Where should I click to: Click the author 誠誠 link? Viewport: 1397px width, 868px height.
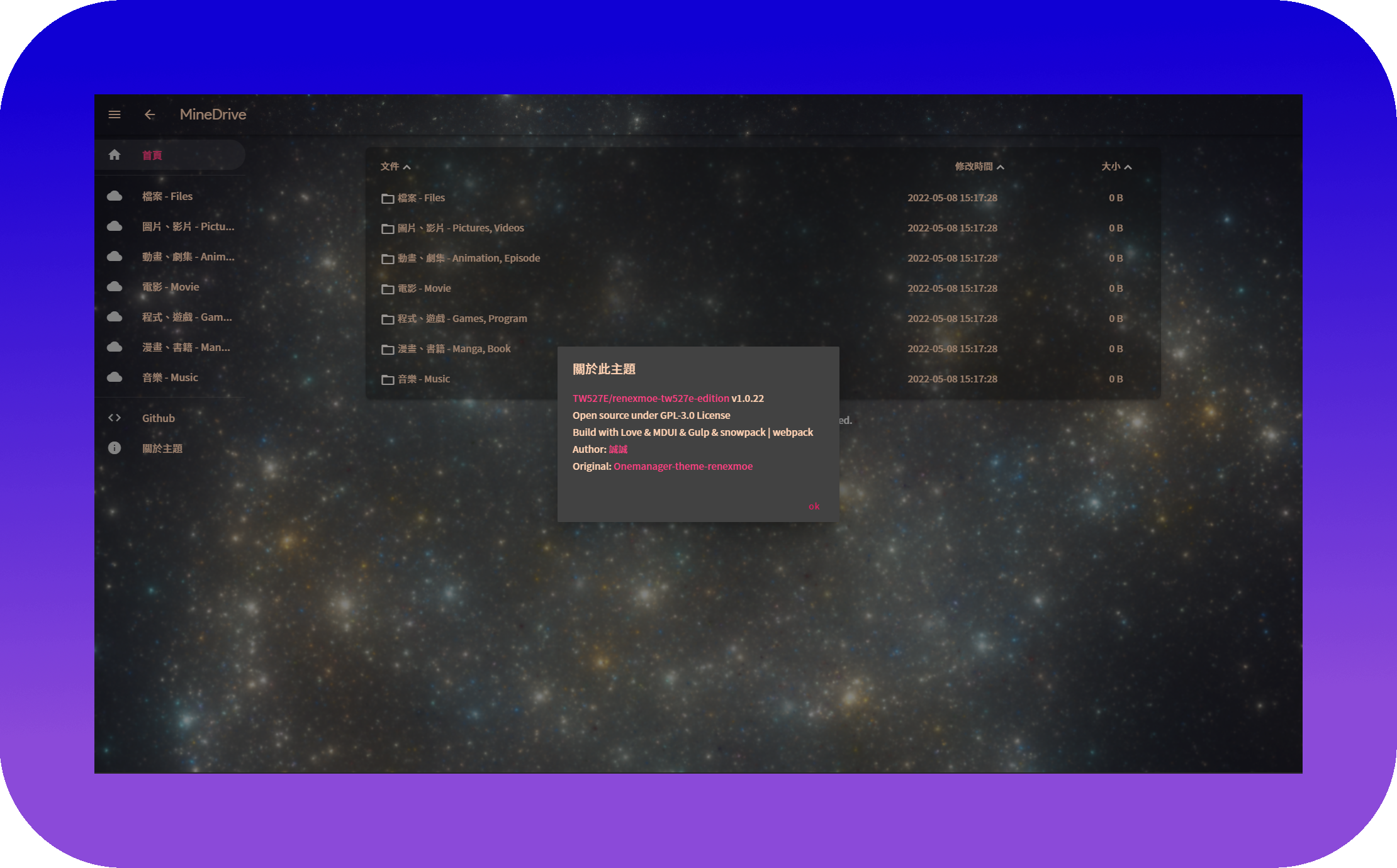(x=618, y=449)
